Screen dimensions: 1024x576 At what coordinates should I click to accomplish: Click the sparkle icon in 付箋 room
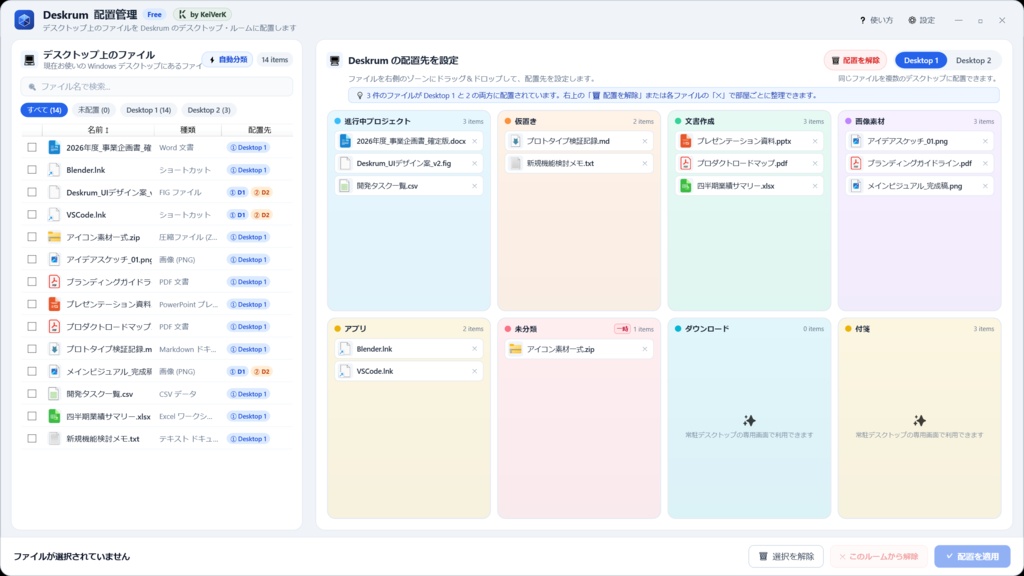(920, 420)
